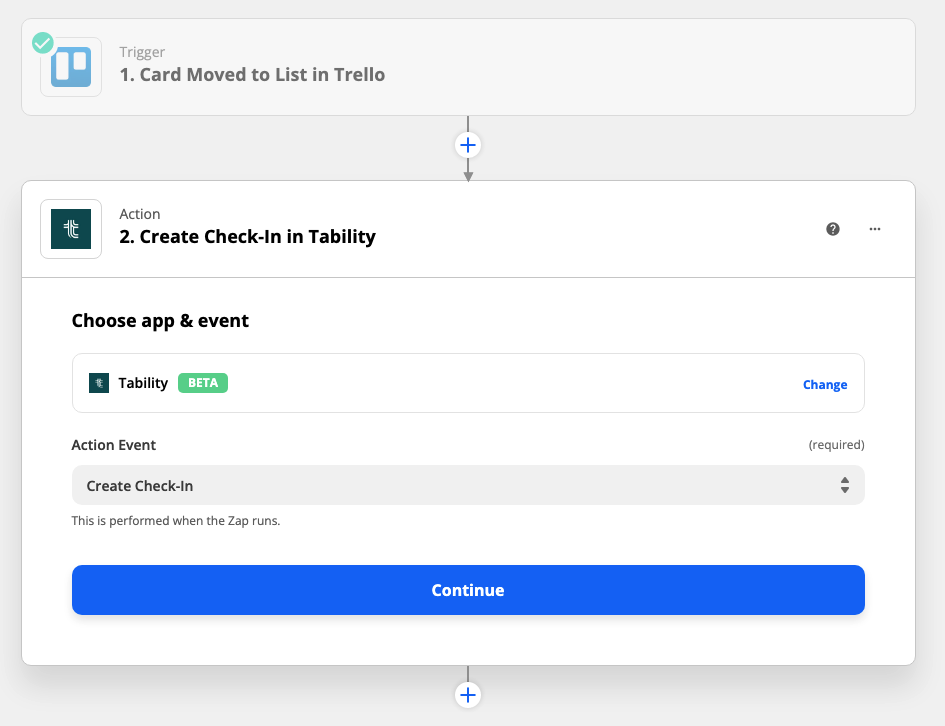Click the Choose app & event section heading
Screen dimensions: 945x726
pyautogui.click(x=160, y=321)
